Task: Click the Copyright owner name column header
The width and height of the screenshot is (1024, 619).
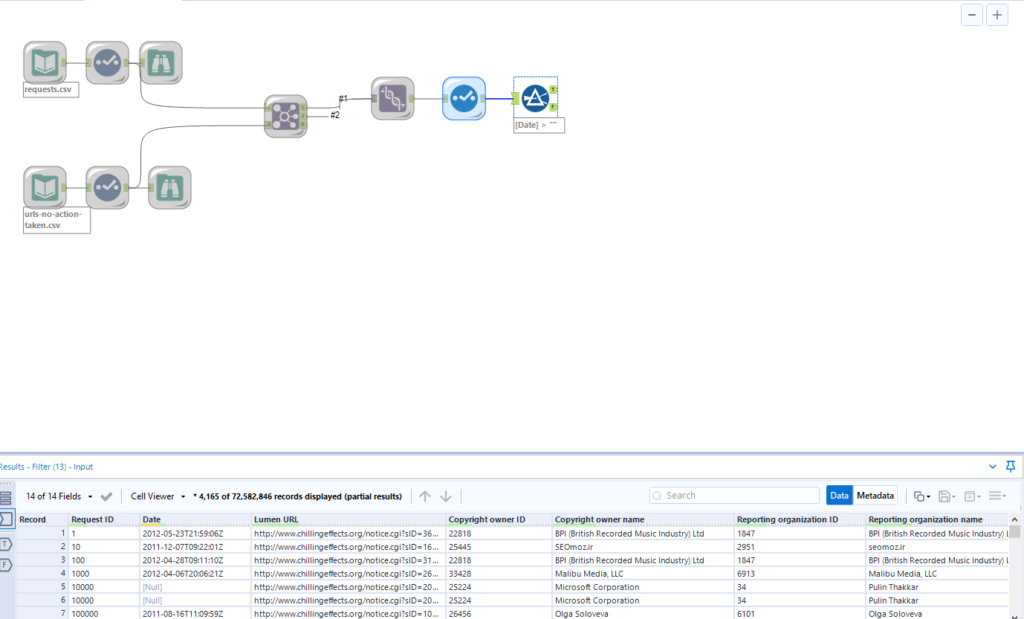Action: tap(643, 520)
